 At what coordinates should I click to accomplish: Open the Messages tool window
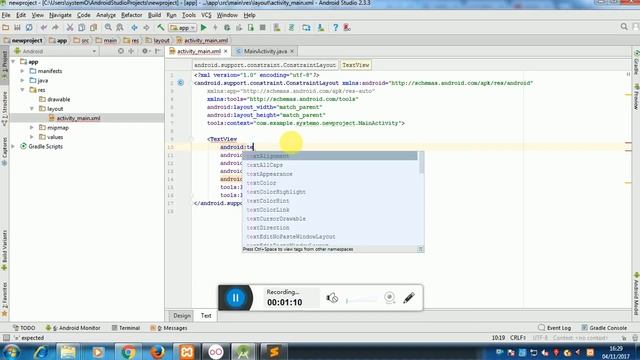click(x=169, y=328)
